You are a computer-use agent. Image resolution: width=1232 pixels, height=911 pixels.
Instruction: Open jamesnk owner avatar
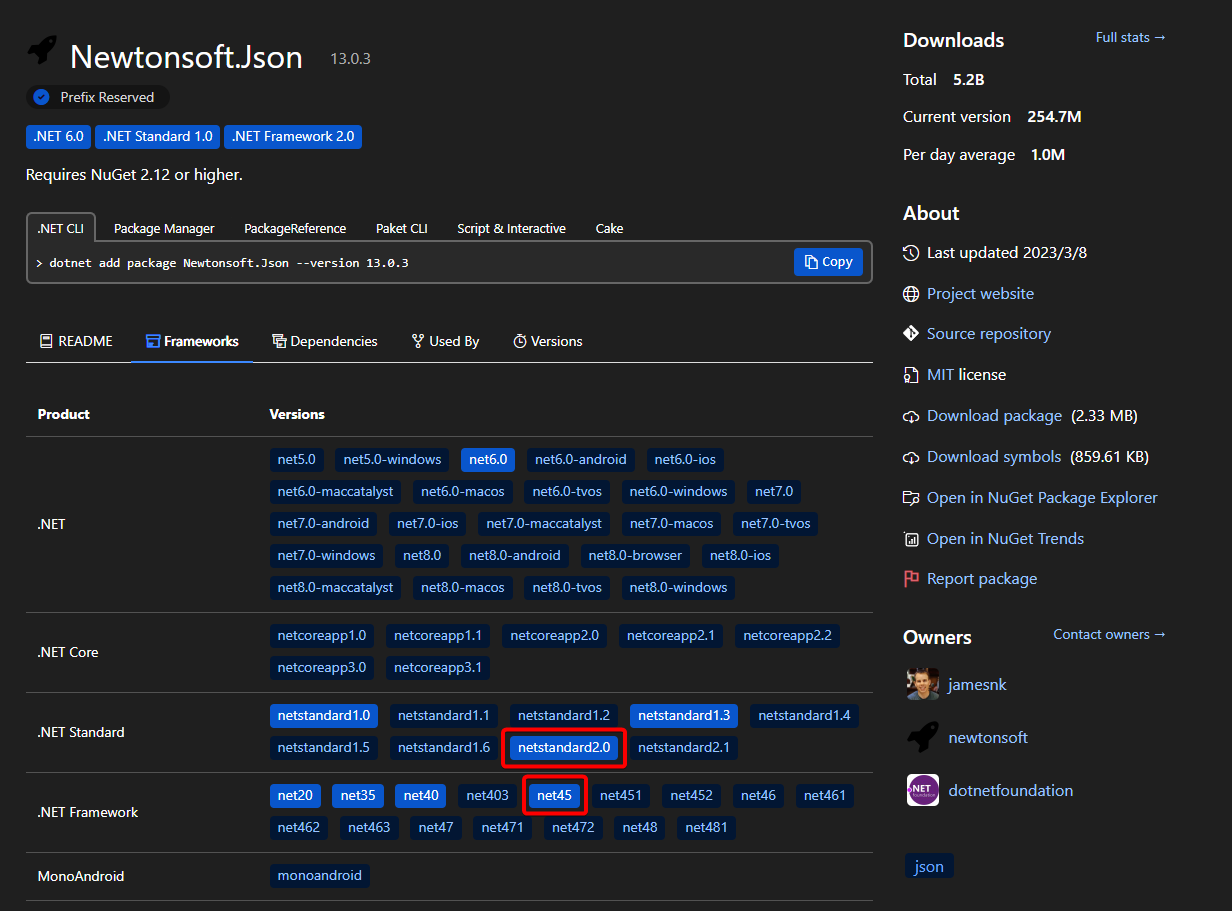point(922,685)
